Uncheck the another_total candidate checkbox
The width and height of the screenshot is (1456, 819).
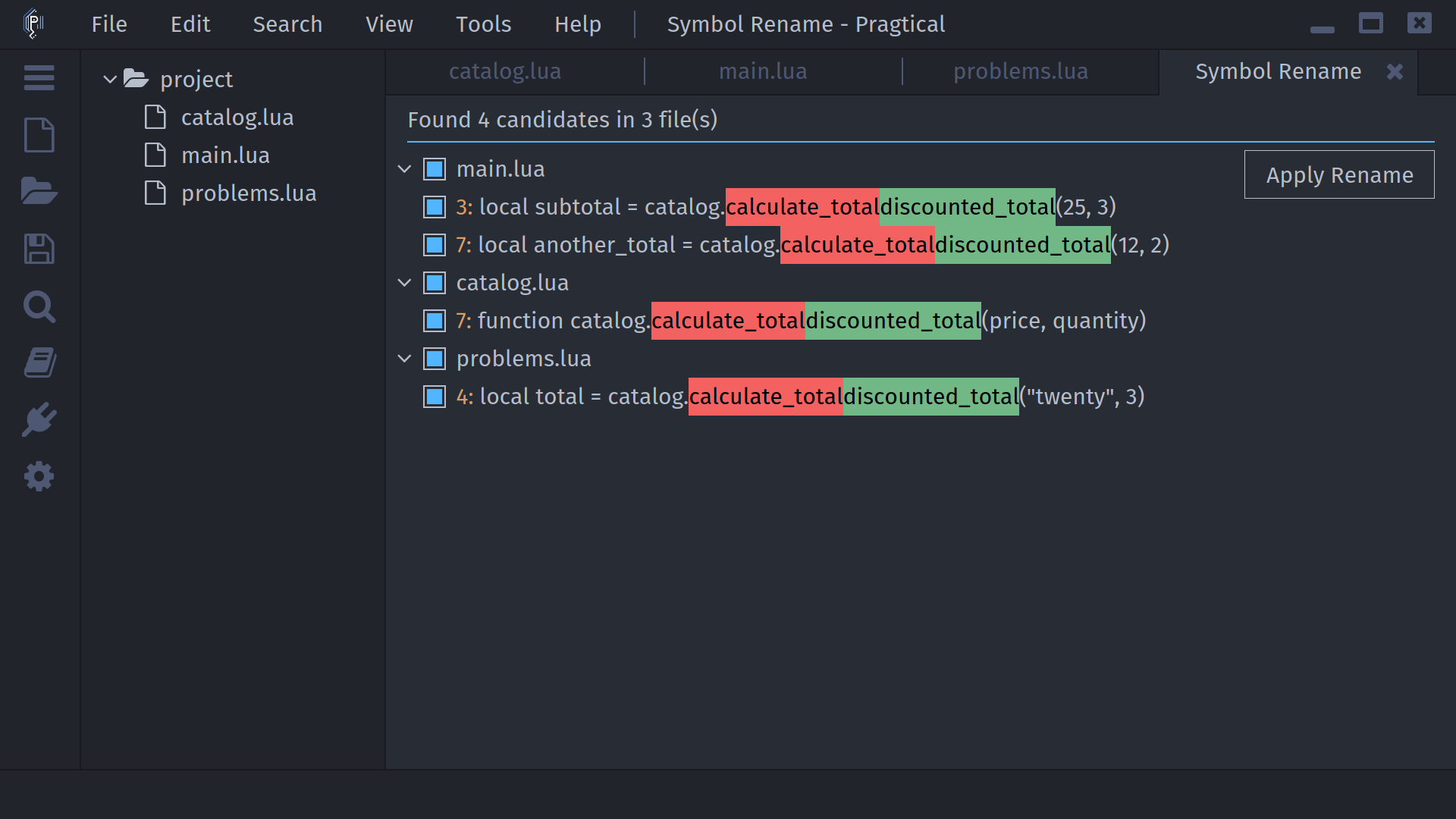pos(435,244)
